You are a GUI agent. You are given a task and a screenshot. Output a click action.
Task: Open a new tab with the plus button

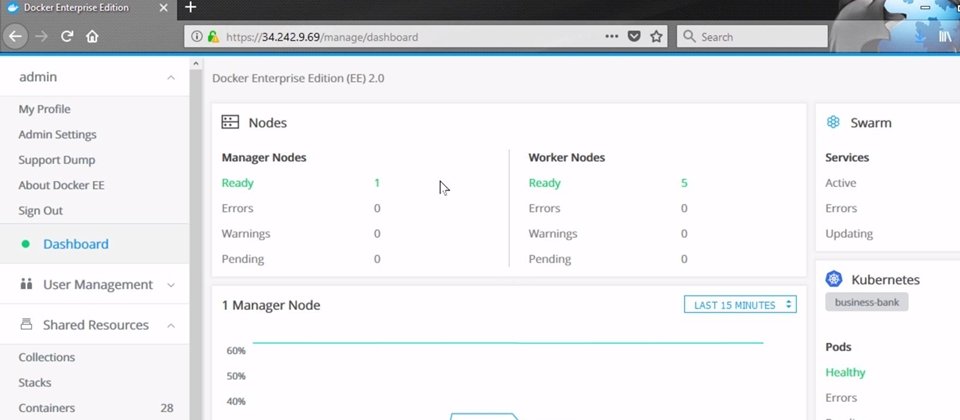tap(190, 7)
